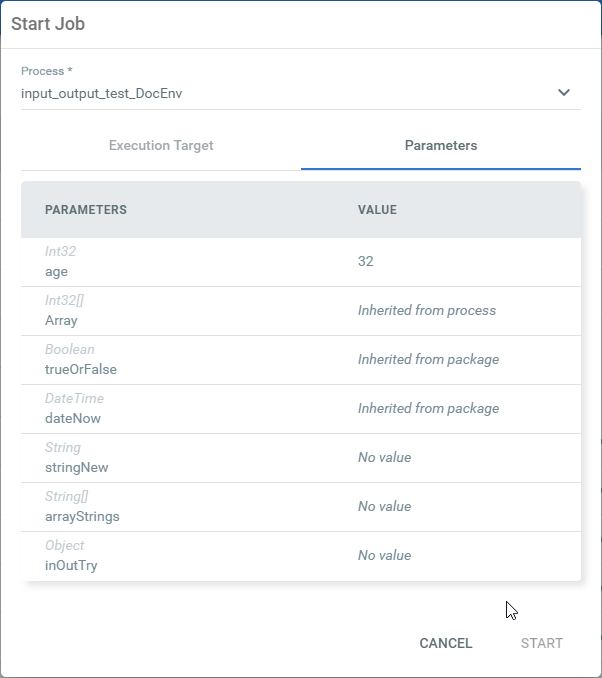Viewport: 602px width, 678px height.
Task: Click the inOutTry 'No value' field
Action: (x=385, y=555)
